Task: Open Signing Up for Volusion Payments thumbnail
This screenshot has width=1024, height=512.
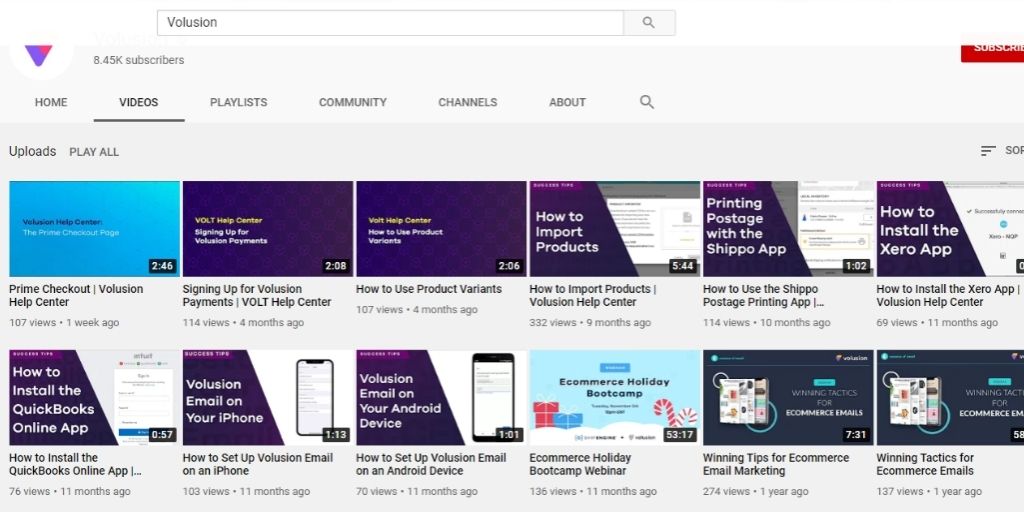Action: click(x=268, y=229)
